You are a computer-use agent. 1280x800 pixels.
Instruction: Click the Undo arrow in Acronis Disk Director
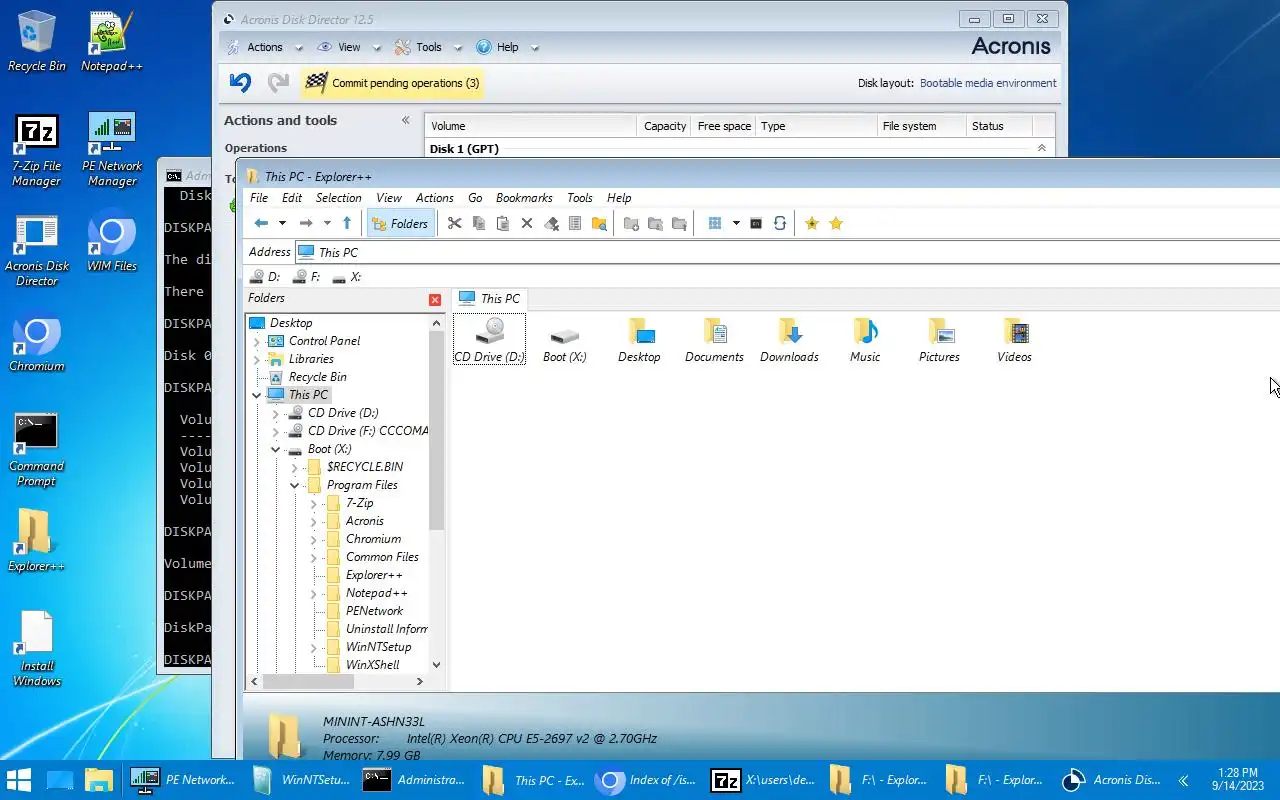[240, 83]
